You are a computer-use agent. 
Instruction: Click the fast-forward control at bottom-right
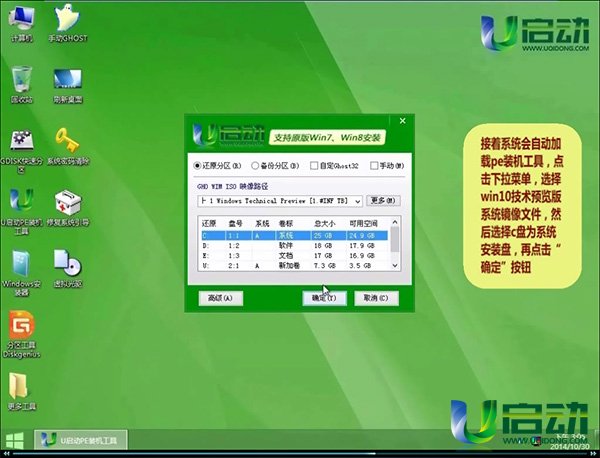click(x=593, y=454)
